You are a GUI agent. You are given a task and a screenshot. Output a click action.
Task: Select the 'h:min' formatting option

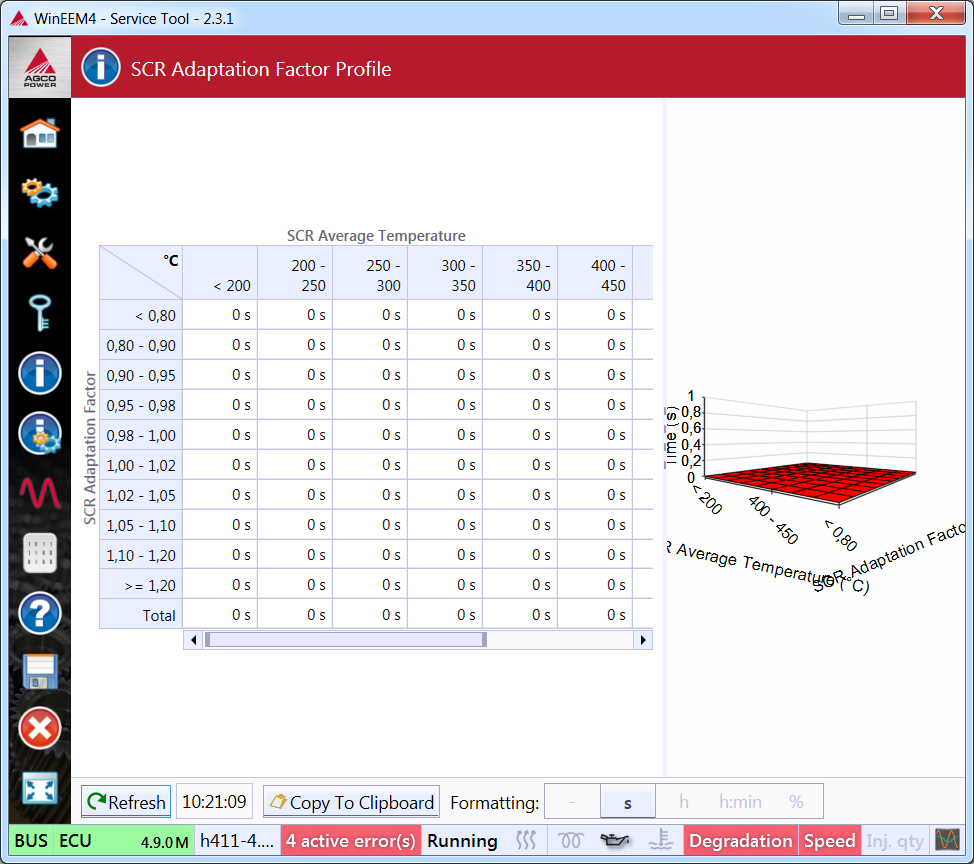click(740, 802)
